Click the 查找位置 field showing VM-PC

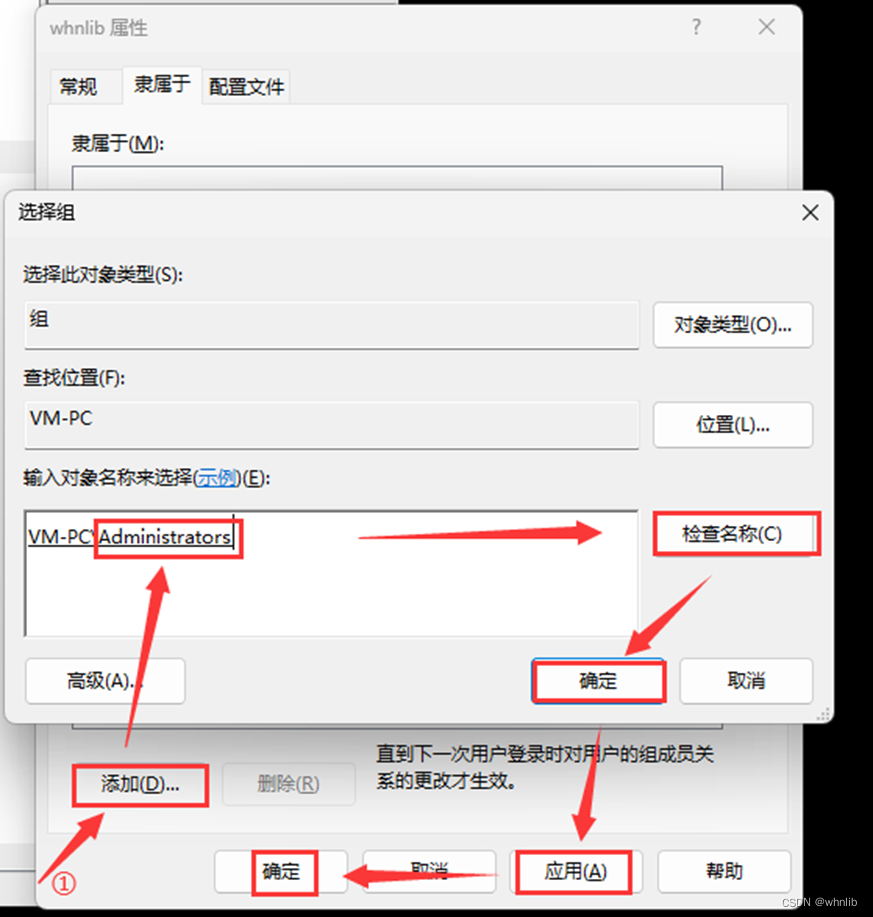point(332,425)
